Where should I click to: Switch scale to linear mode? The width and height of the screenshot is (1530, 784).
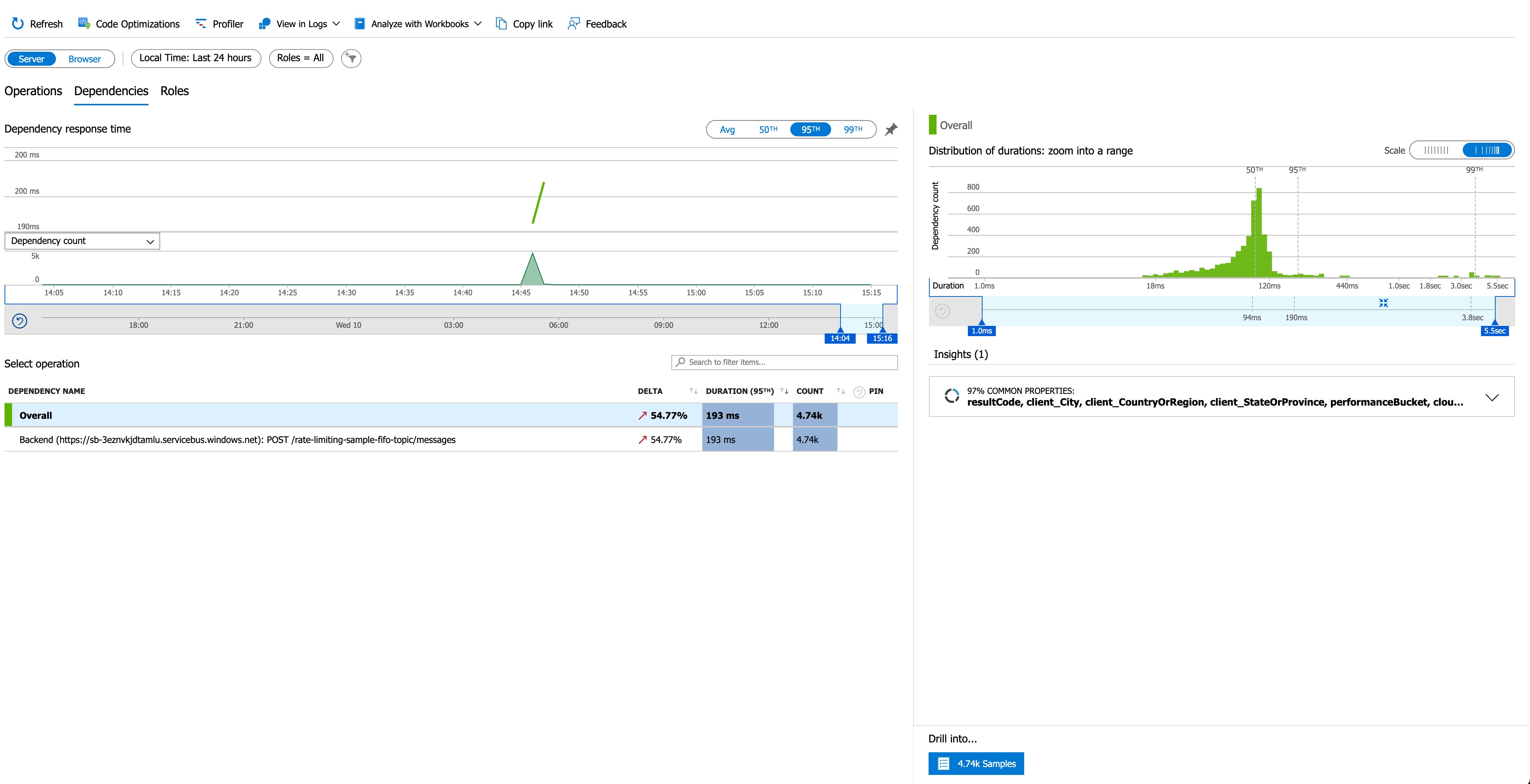[1436, 150]
